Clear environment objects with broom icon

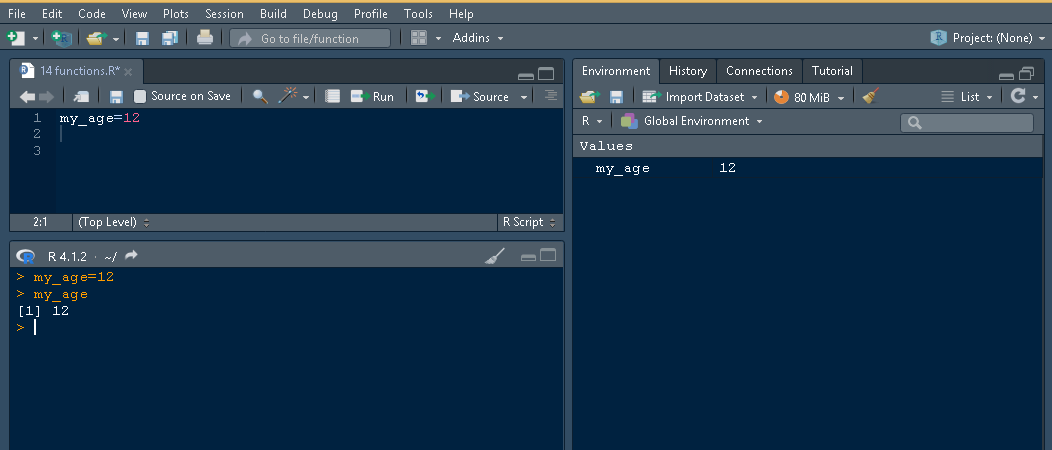point(871,97)
